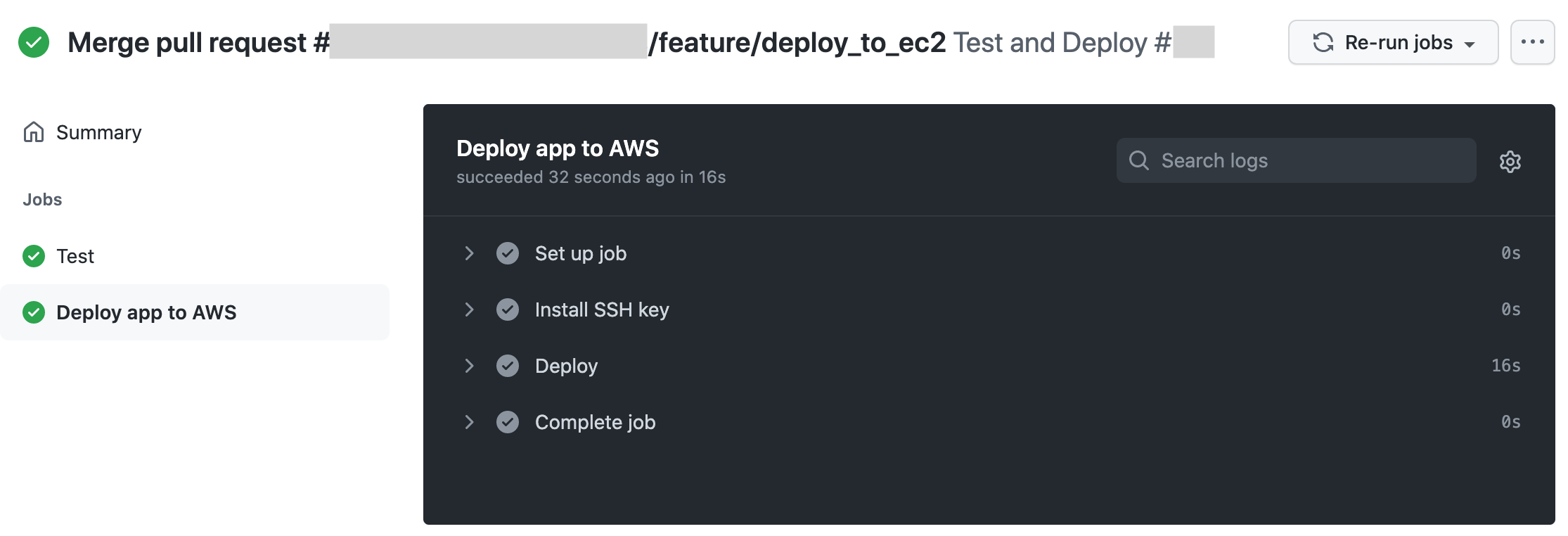The height and width of the screenshot is (536, 1568).
Task: Click the log settings gear icon
Action: 1510,162
